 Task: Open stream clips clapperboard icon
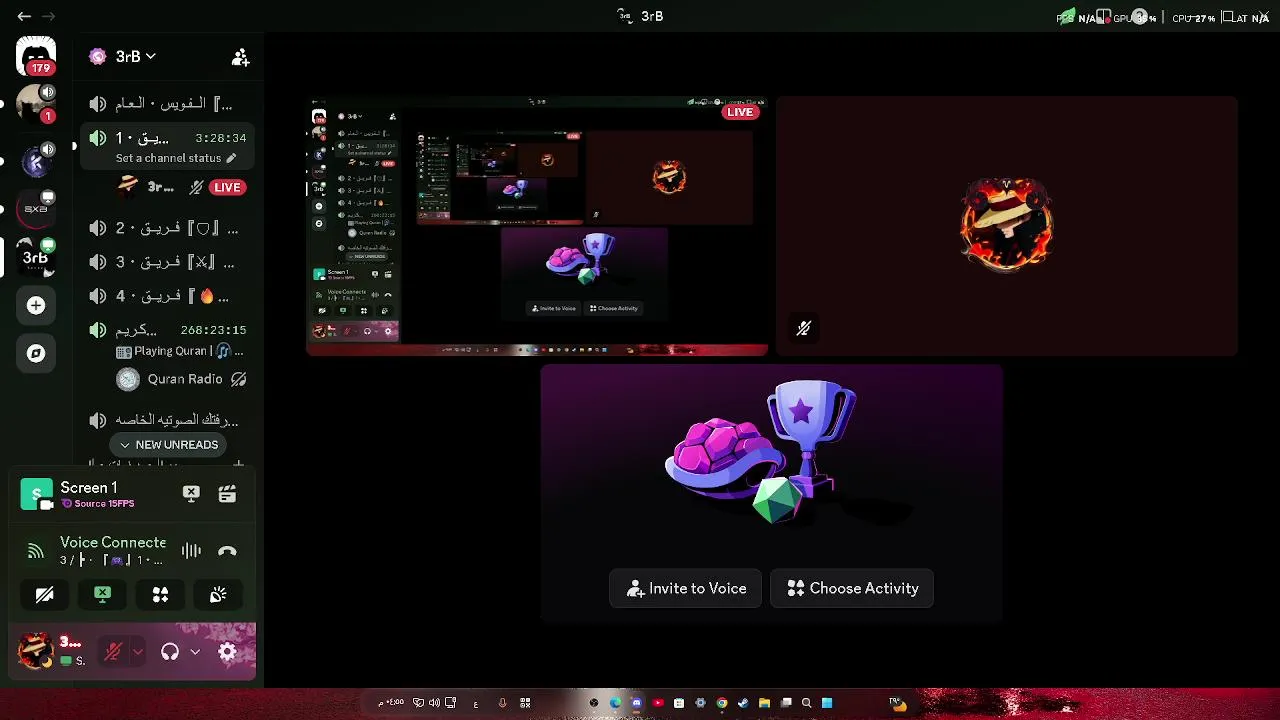click(227, 494)
